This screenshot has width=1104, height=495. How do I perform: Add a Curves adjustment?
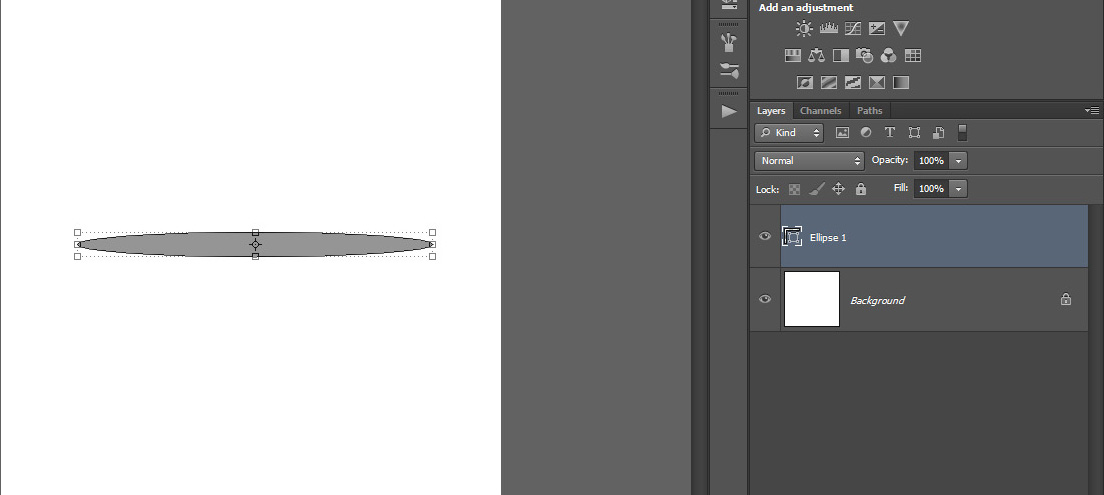tap(853, 29)
